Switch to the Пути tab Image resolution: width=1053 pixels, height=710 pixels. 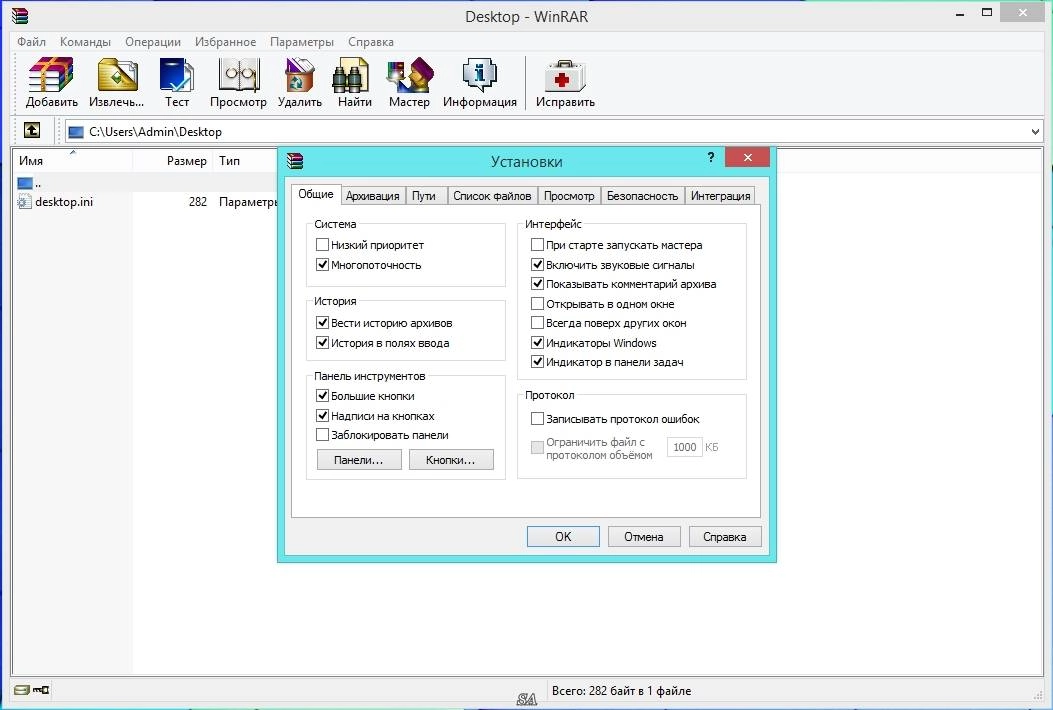pyautogui.click(x=424, y=195)
